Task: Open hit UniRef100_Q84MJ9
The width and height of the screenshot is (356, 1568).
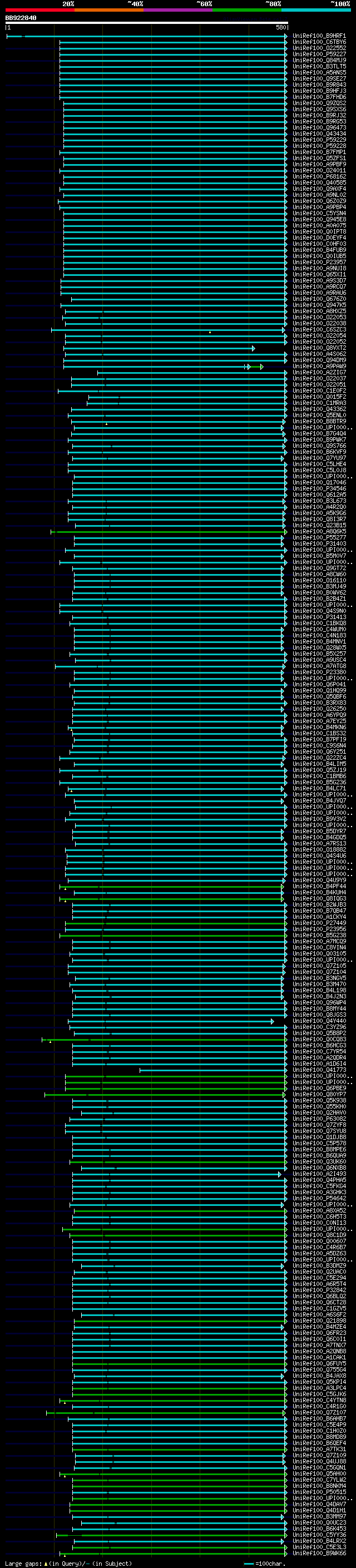Action: pyautogui.click(x=319, y=60)
